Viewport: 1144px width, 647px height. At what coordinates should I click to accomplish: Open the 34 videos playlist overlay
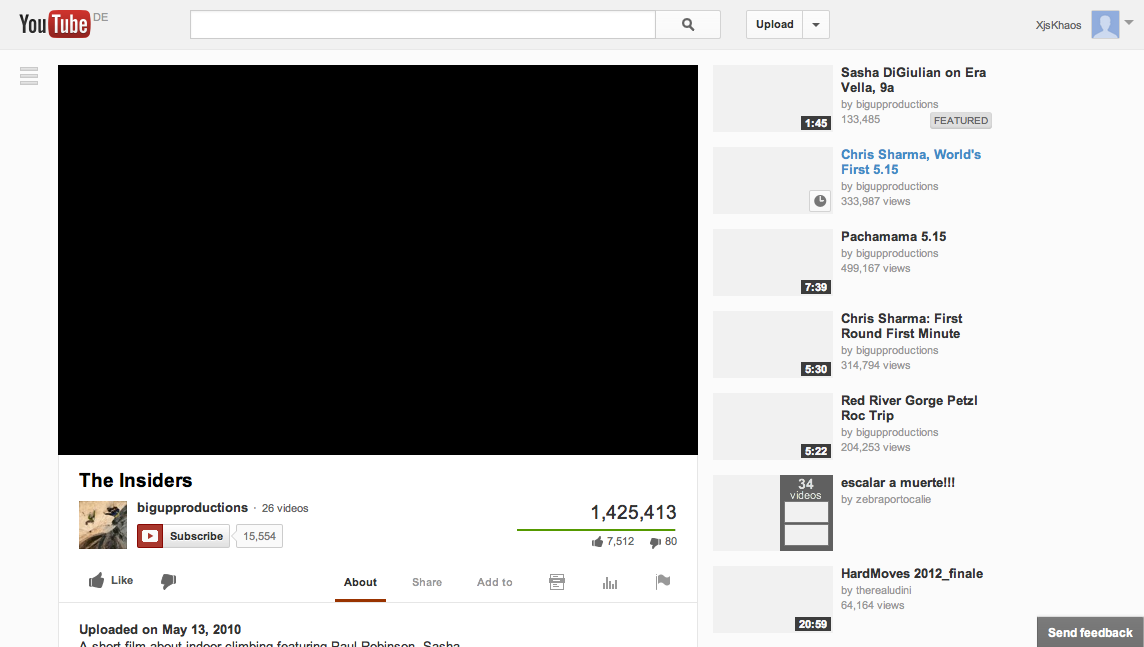click(805, 513)
